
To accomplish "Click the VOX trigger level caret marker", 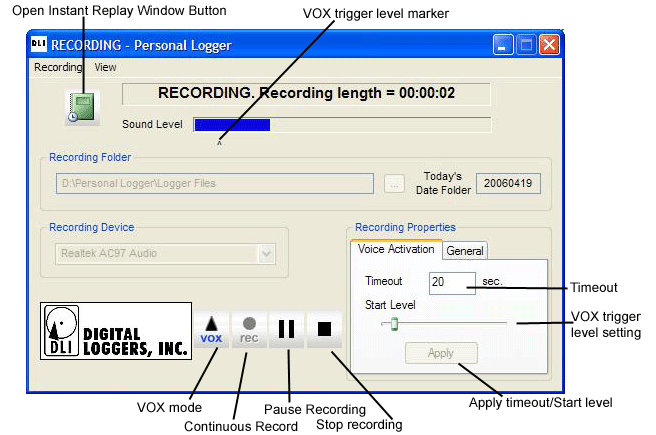I will click(219, 144).
